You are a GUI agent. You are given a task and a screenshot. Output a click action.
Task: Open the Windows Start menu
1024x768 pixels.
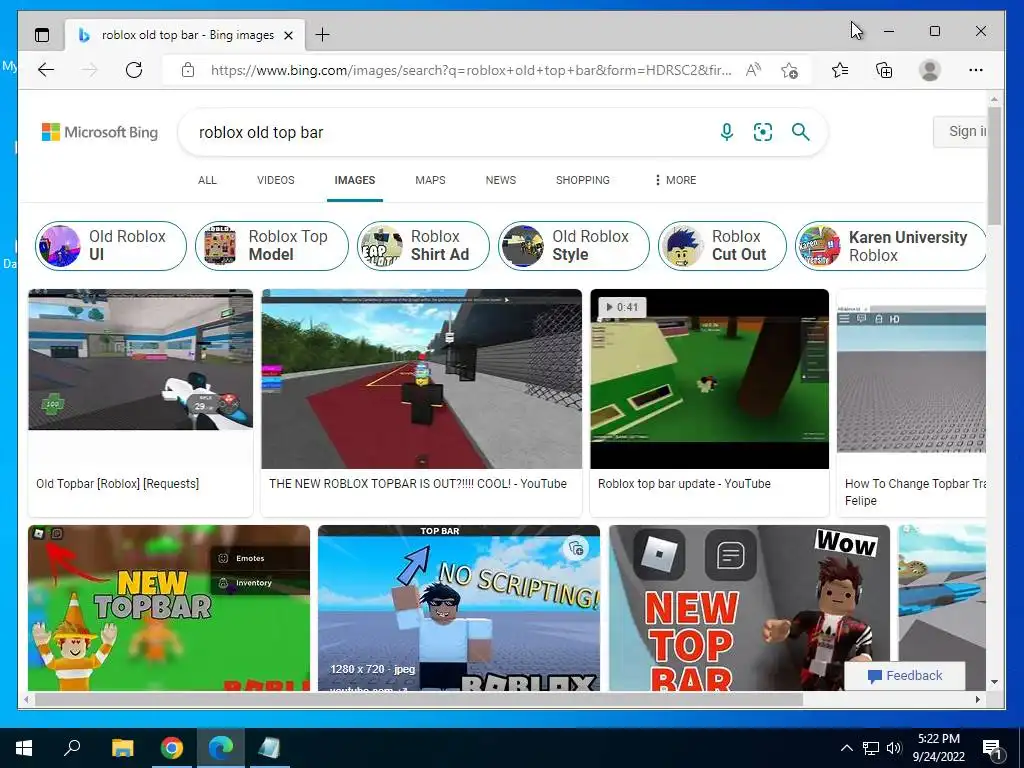[x=24, y=748]
